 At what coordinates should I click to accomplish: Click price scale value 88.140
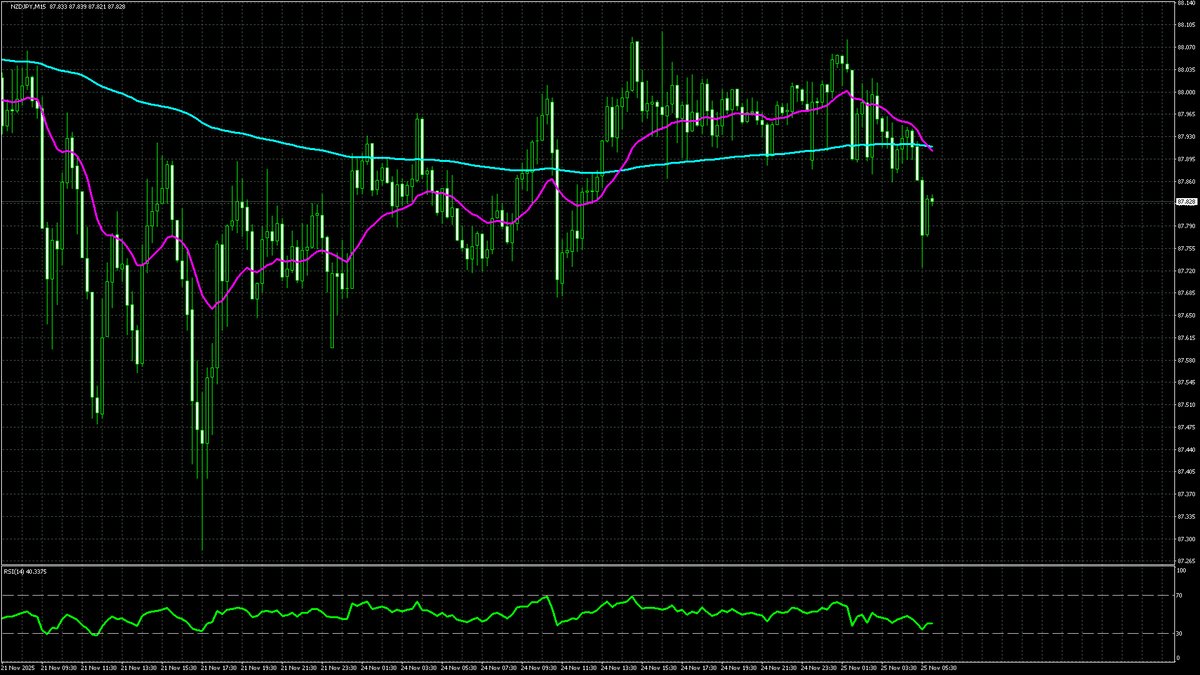click(1186, 3)
